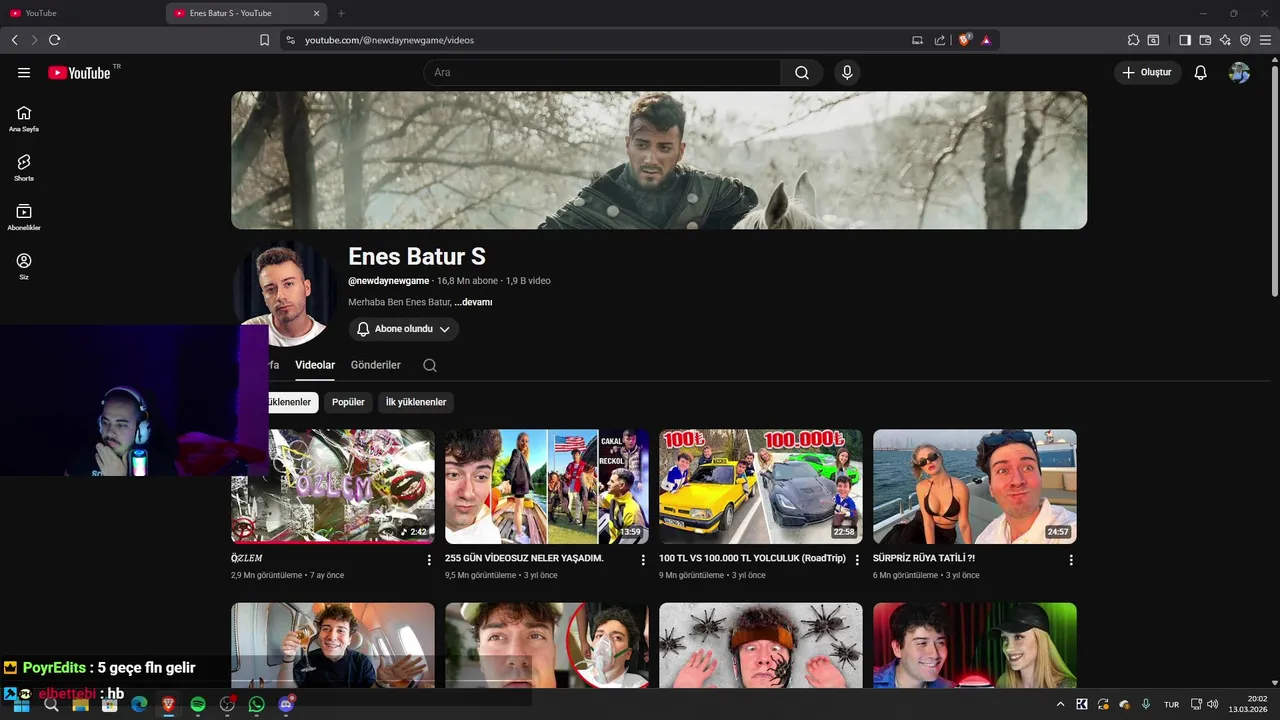Open the Siz section in sidebar

(24, 266)
